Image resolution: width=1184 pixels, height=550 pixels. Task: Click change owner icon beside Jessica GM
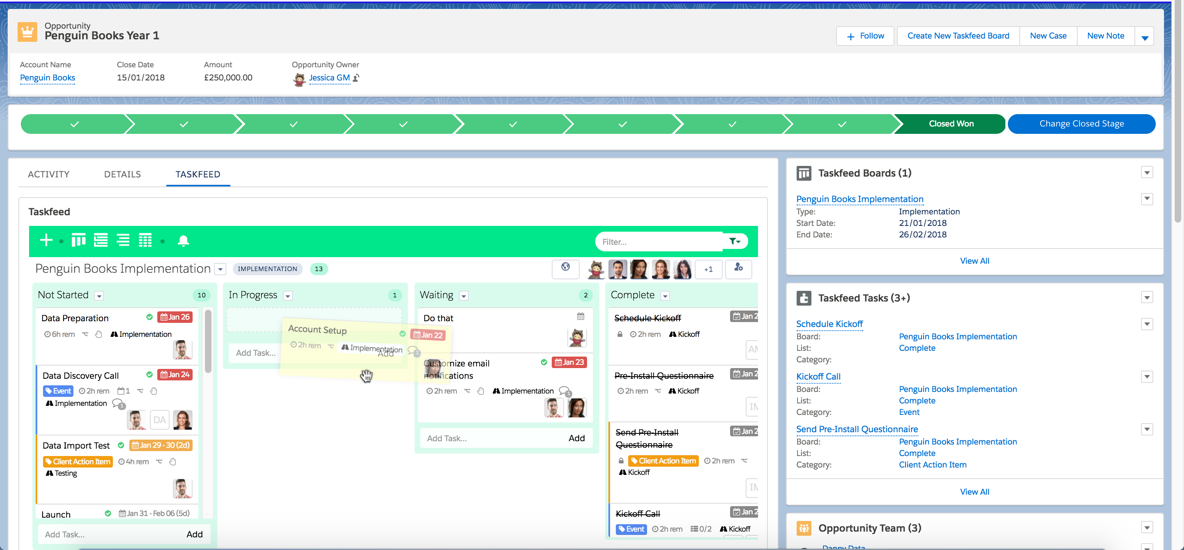point(356,78)
